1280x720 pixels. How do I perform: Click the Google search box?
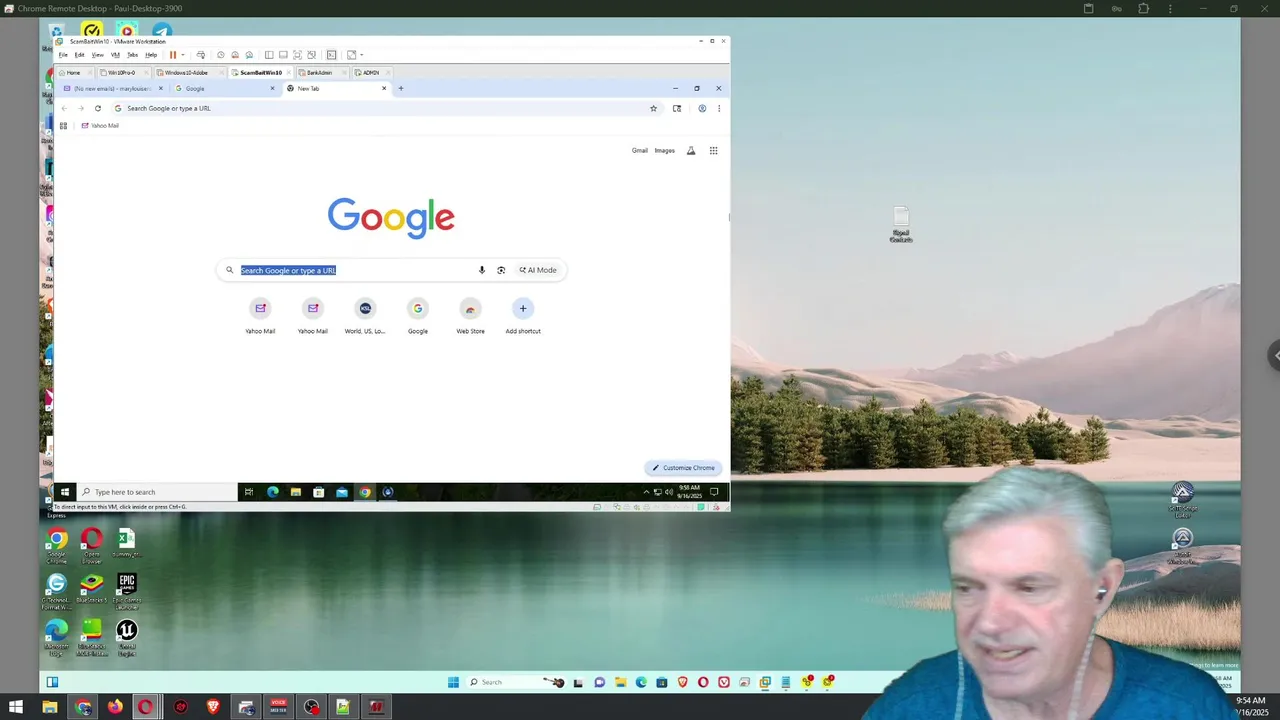coord(391,270)
